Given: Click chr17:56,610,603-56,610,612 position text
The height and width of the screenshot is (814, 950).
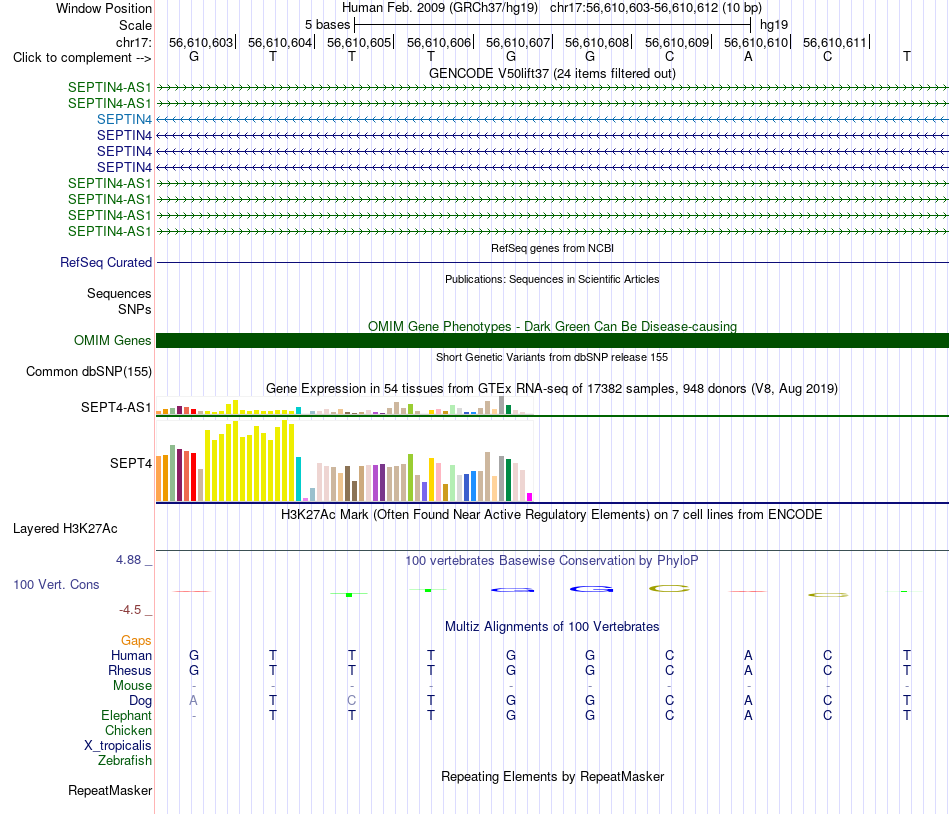Looking at the screenshot, I should pyautogui.click(x=656, y=8).
